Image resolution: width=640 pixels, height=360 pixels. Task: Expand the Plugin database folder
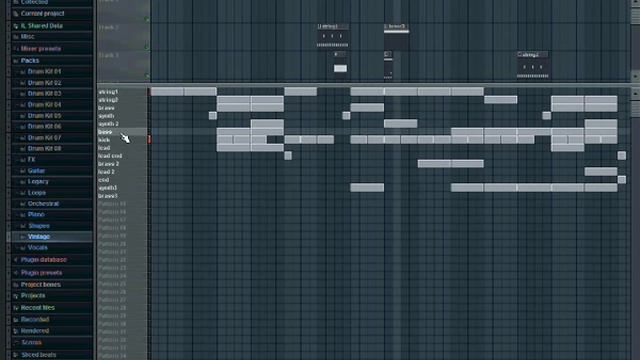point(43,260)
